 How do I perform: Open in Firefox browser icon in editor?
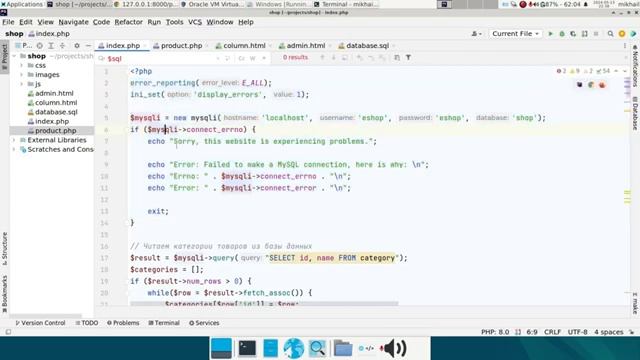click(602, 85)
